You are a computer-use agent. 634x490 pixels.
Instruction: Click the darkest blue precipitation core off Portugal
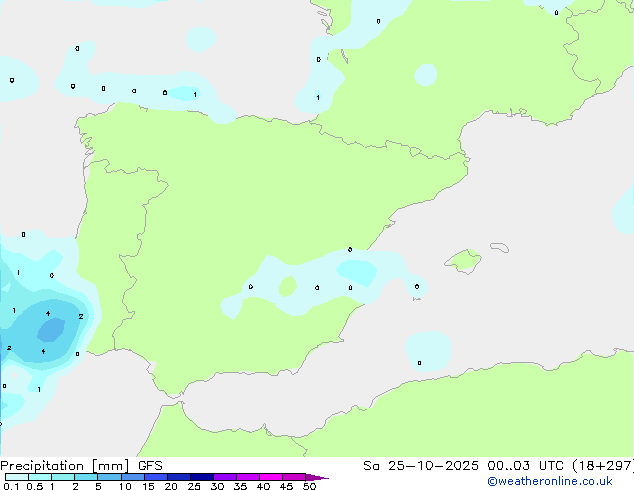pos(51,329)
